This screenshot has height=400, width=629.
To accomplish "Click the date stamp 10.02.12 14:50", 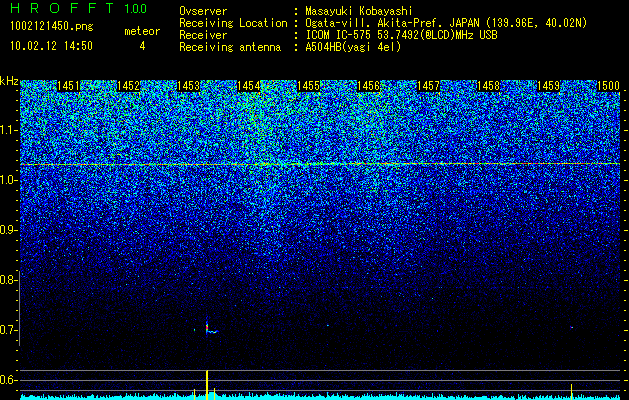I will [x=51, y=46].
